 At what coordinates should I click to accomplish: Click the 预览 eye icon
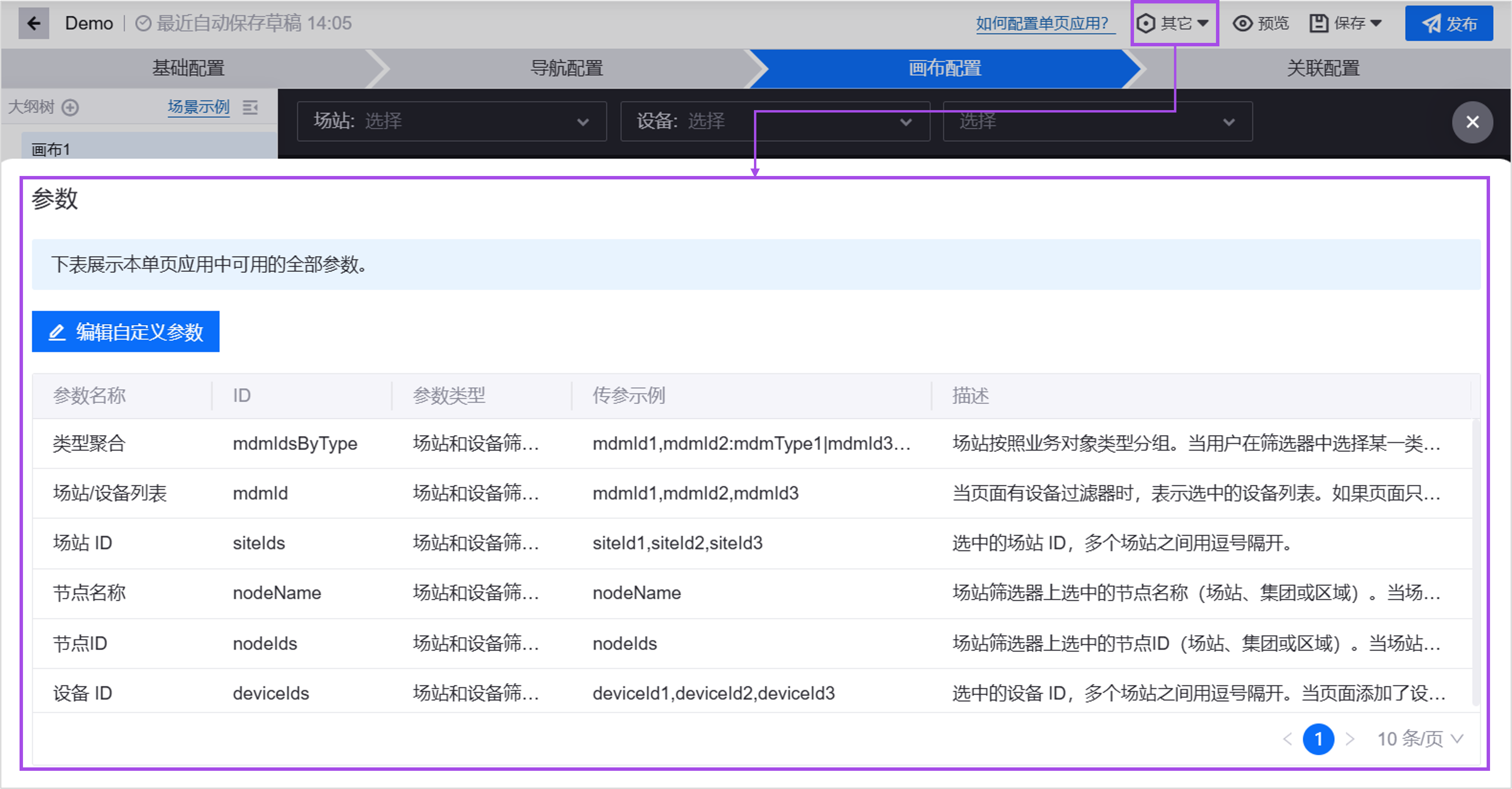(x=1242, y=23)
